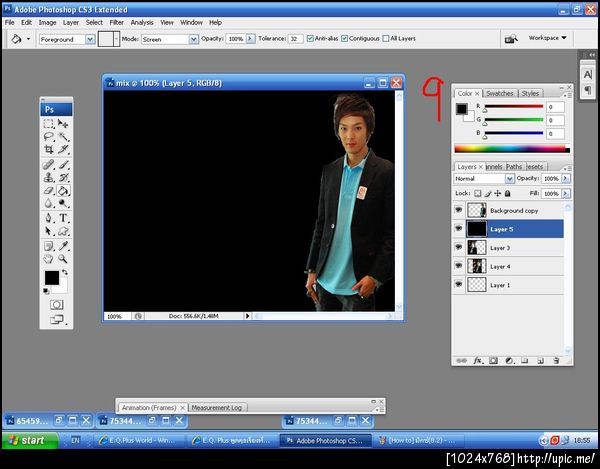Switch to the Styles tab
This screenshot has height=469, width=600.
click(x=530, y=93)
